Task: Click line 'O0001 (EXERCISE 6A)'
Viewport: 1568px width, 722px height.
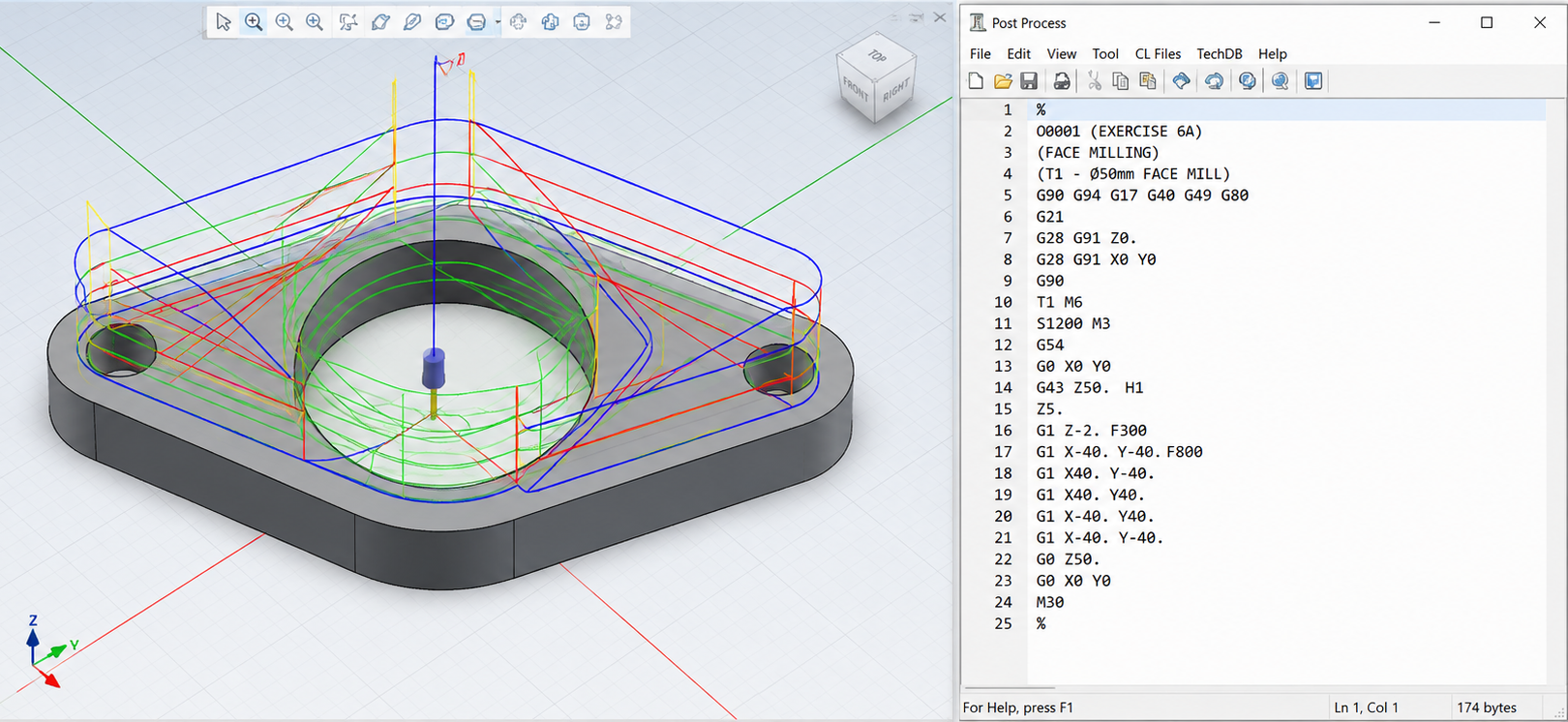Action: pyautogui.click(x=1119, y=132)
